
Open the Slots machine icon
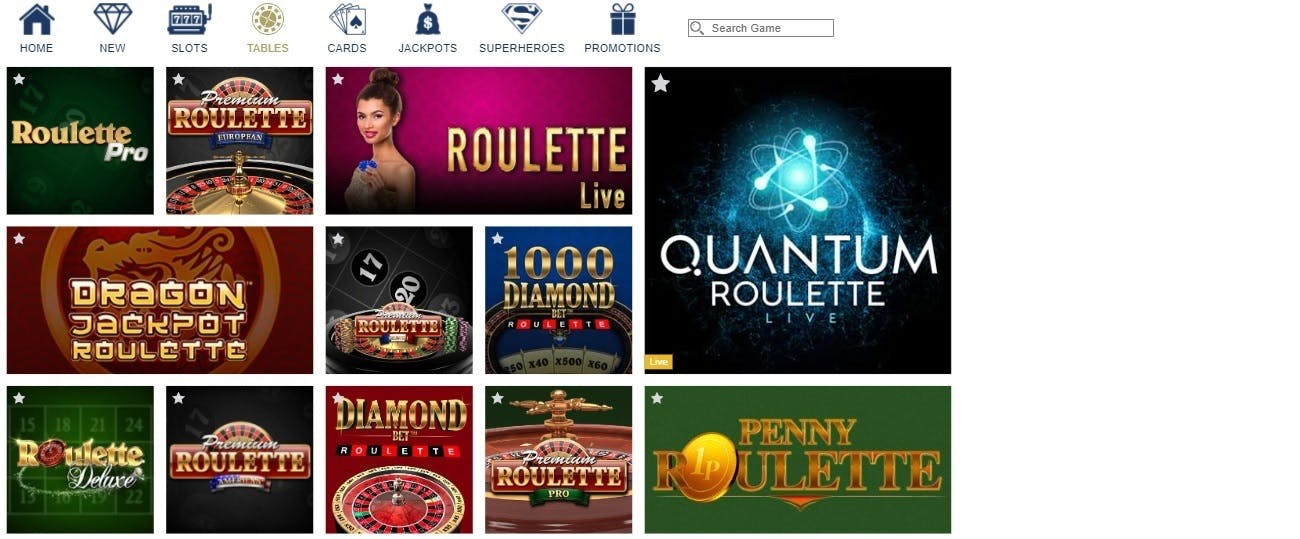coord(189,19)
